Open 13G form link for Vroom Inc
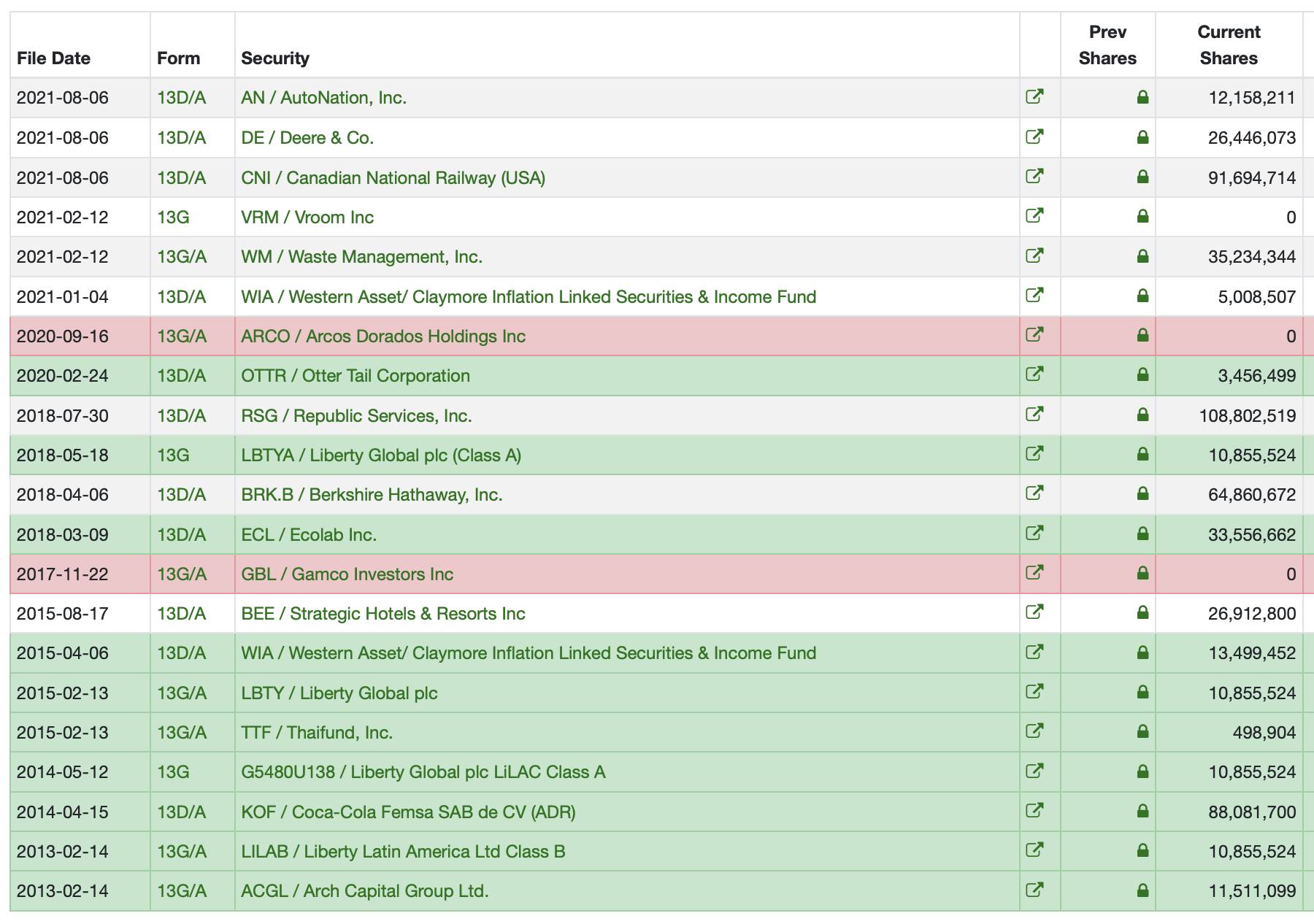 (173, 217)
